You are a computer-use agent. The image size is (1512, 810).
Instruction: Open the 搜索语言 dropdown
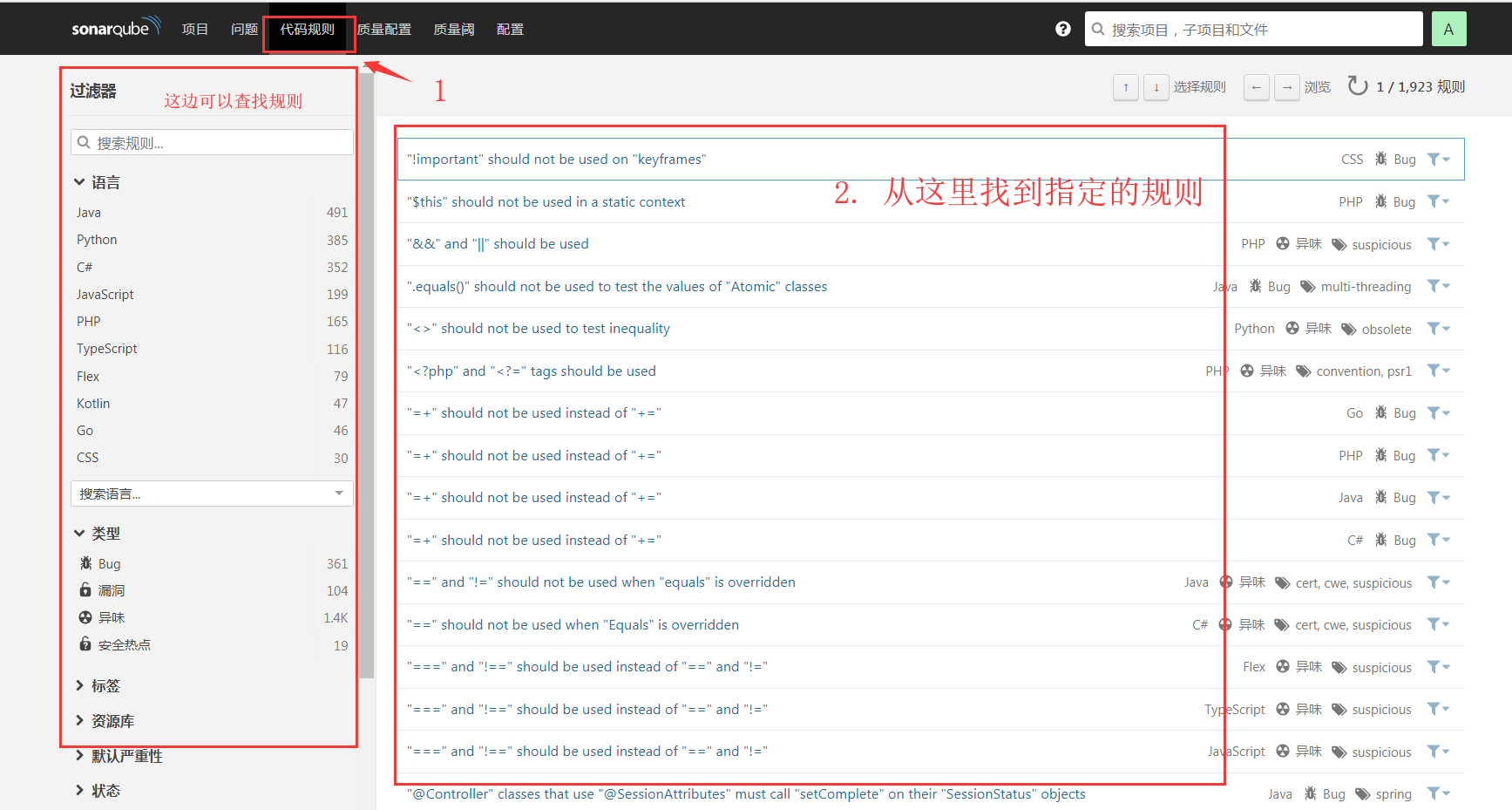(211, 493)
